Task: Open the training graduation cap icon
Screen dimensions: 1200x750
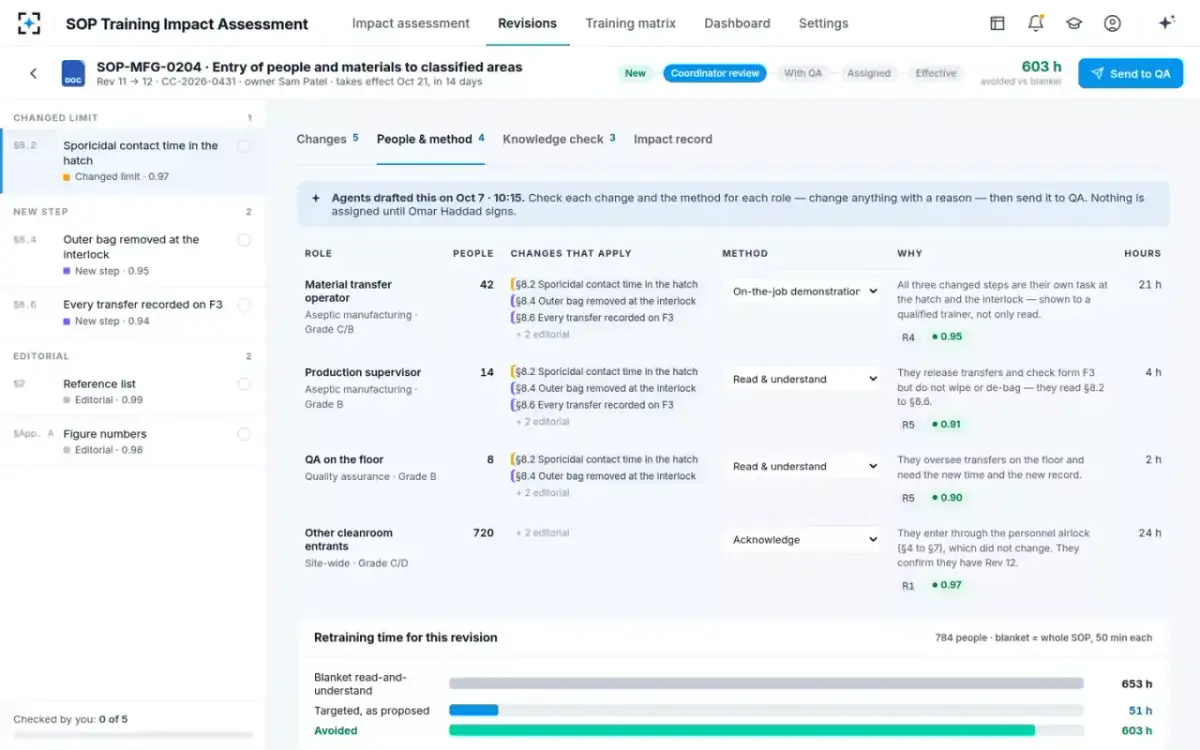Action: pyautogui.click(x=1073, y=23)
